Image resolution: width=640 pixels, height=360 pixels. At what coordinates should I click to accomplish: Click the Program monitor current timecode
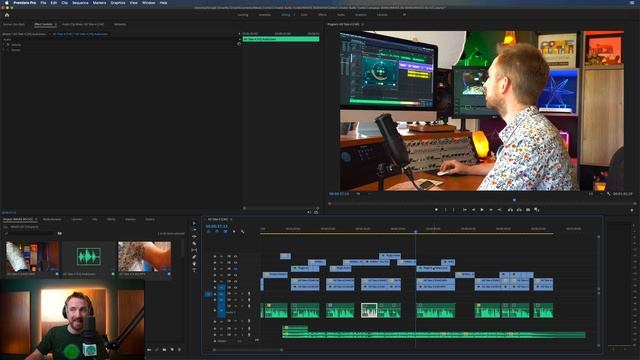click(339, 194)
